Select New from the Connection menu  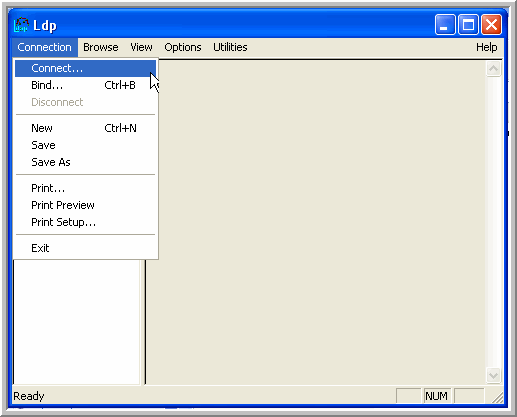pos(85,128)
